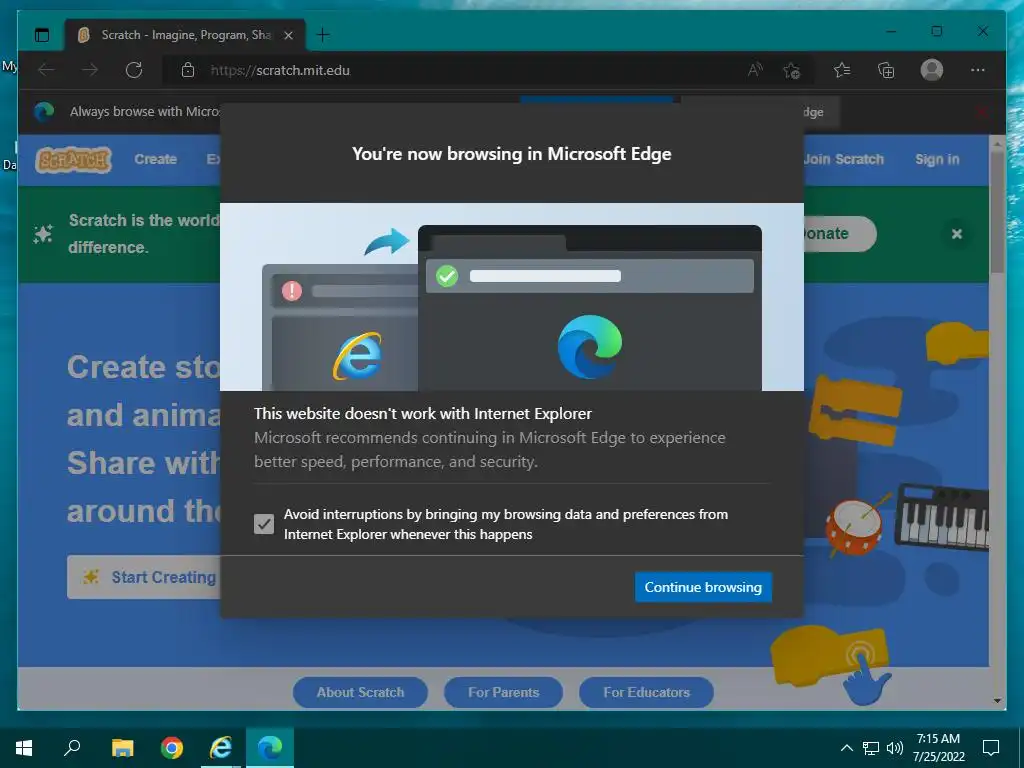The image size is (1024, 768).
Task: Click the Start Creating button
Action: pos(144,577)
